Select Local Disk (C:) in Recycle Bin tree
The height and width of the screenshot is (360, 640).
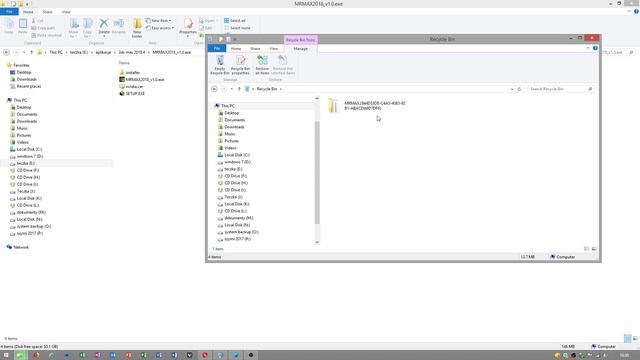237,155
